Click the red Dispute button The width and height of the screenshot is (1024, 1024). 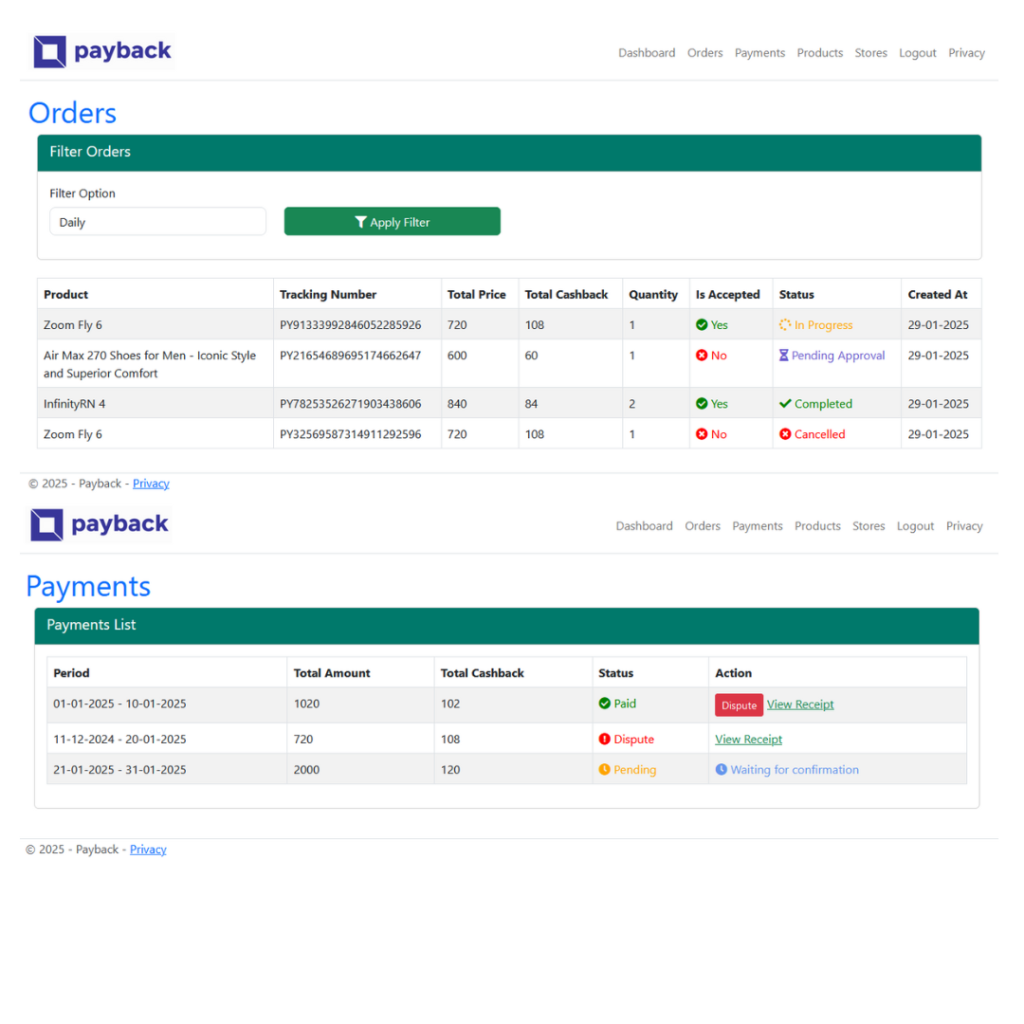click(x=739, y=705)
